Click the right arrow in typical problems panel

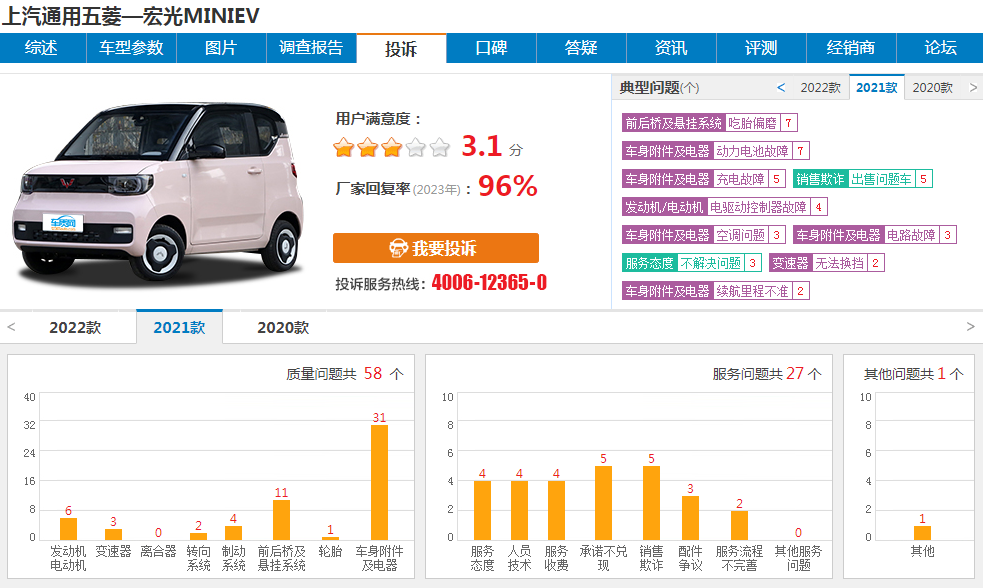[x=972, y=88]
